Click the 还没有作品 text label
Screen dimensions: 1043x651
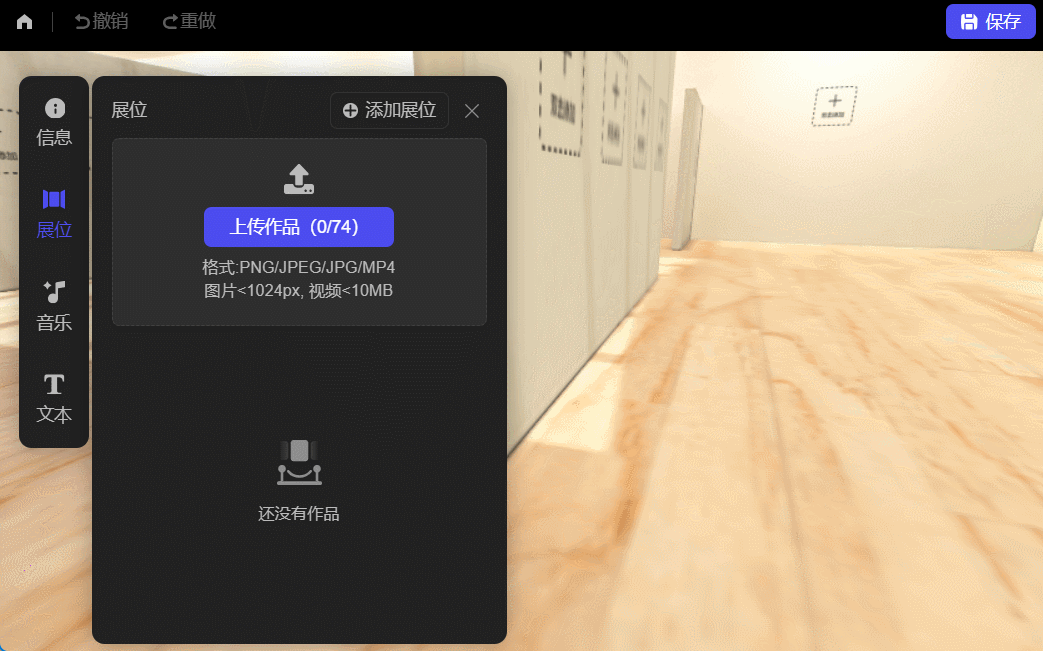(x=297, y=513)
